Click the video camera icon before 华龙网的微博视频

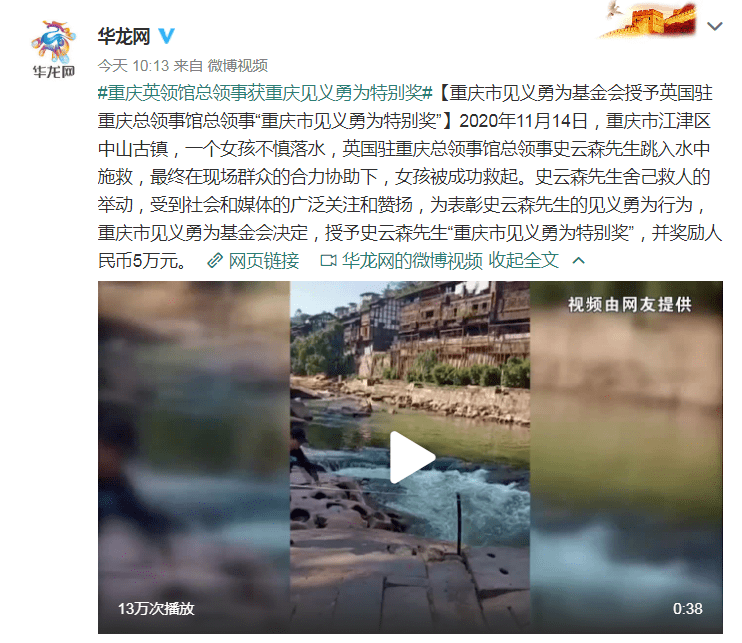(328, 260)
